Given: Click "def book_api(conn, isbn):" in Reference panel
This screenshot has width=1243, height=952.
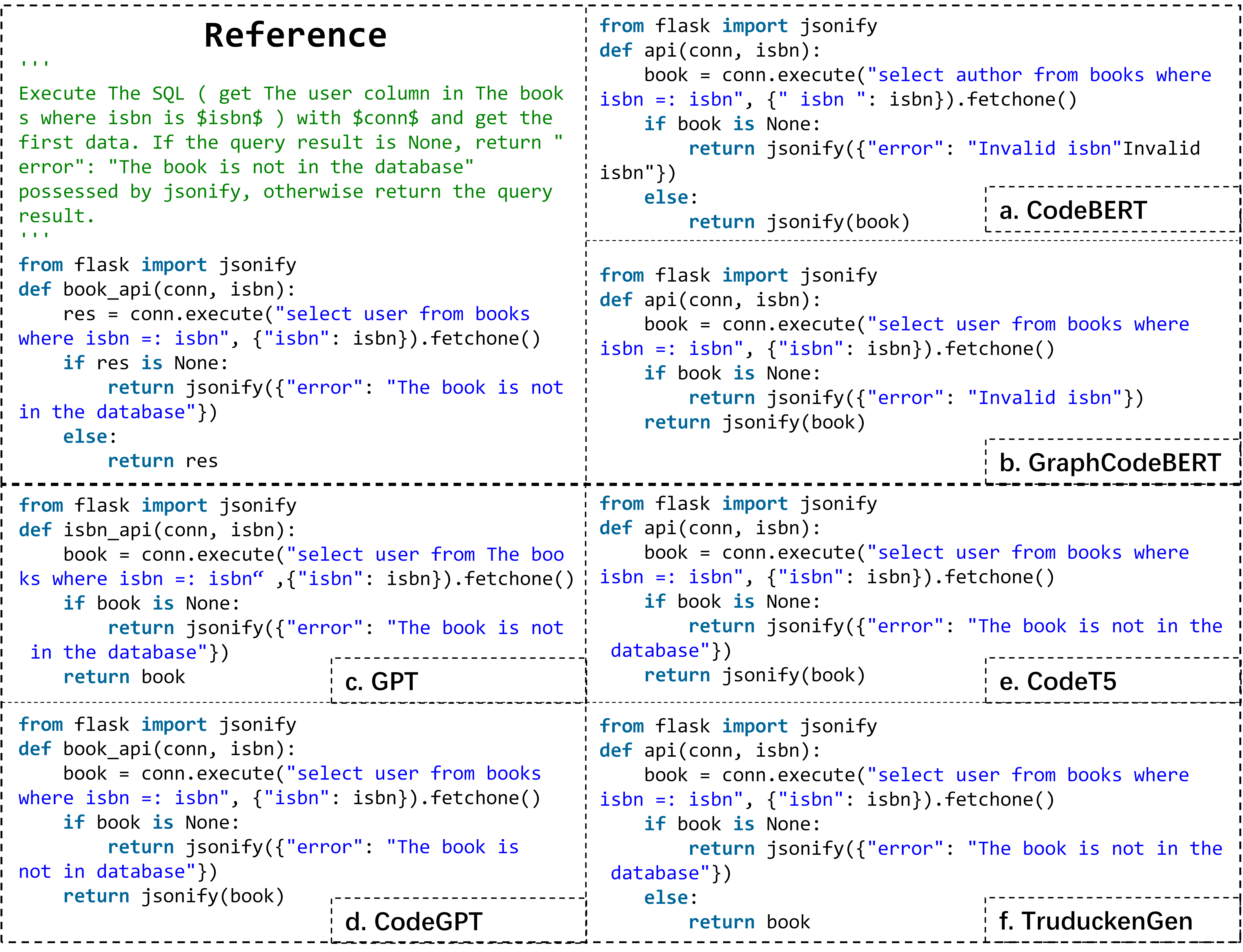Looking at the screenshot, I should 157,290.
